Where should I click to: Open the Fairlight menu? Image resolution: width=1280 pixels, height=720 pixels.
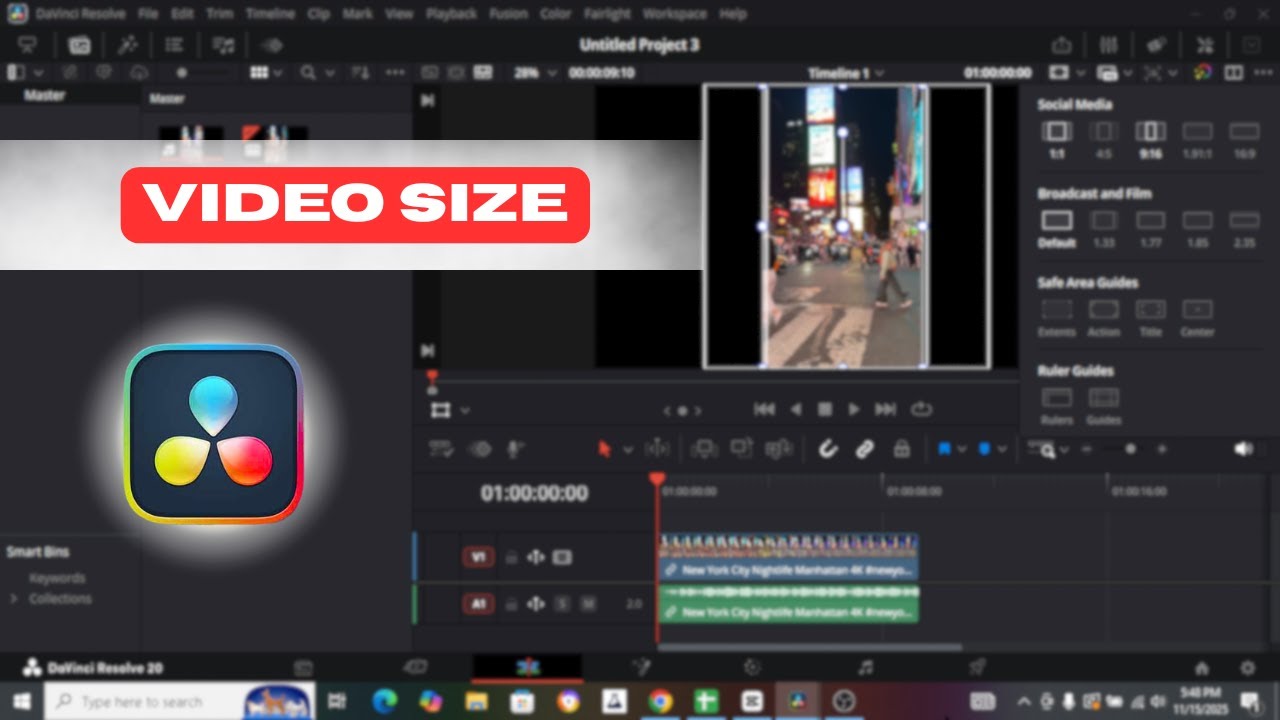607,14
